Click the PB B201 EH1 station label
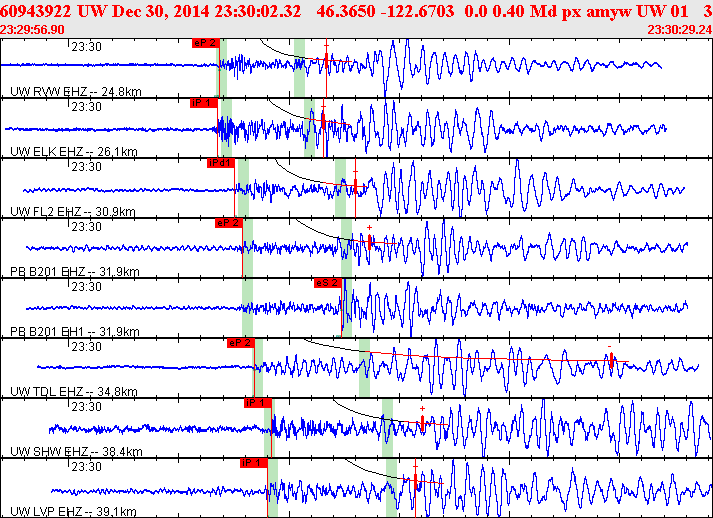713x518 pixels. point(75,332)
